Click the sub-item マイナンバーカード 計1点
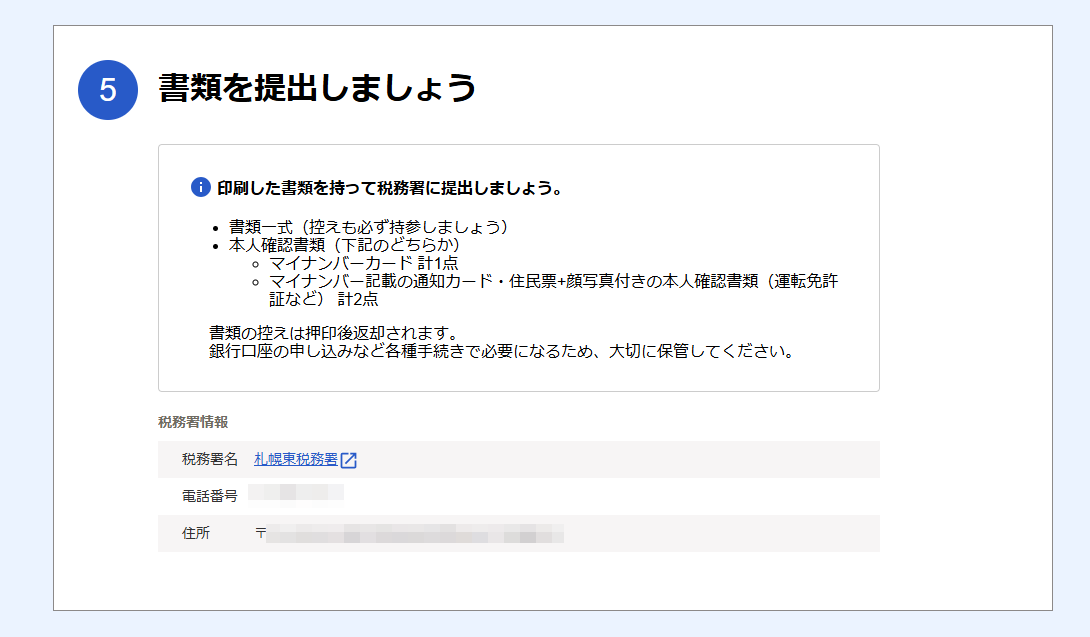This screenshot has width=1090, height=637. coord(364,263)
